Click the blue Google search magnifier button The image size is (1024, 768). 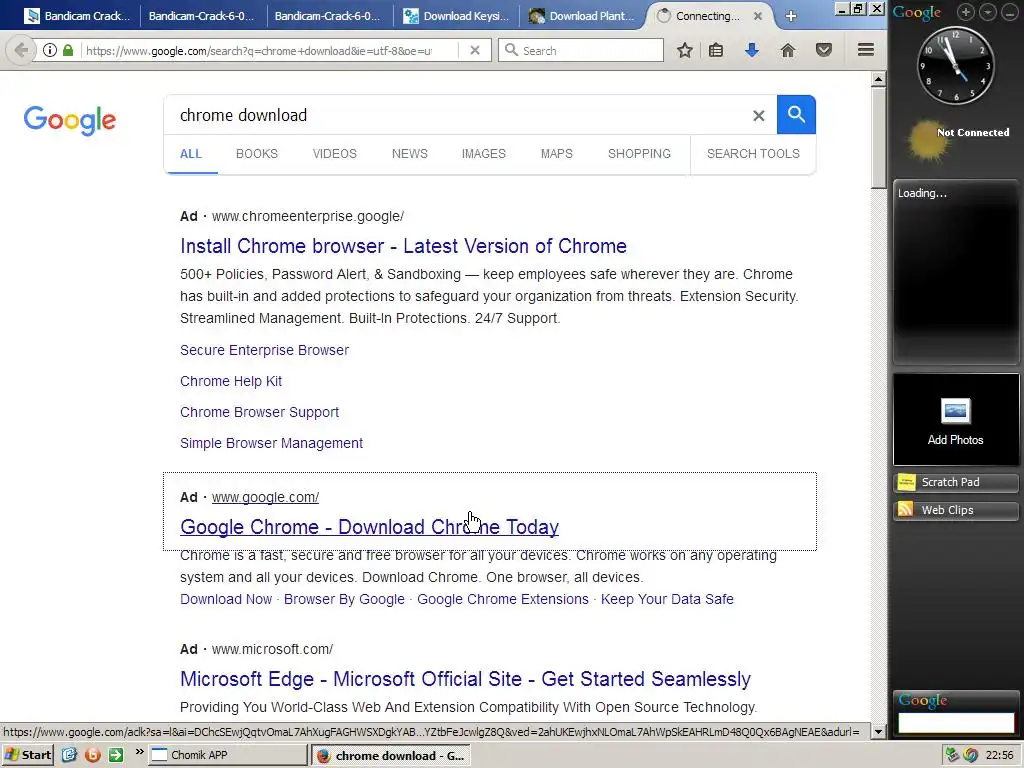pyautogui.click(x=796, y=114)
